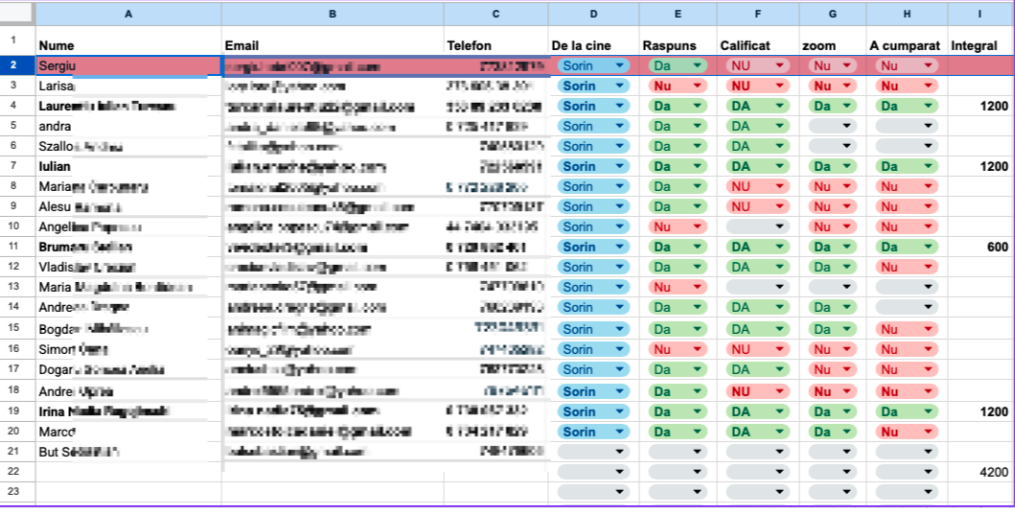Expand Calificat dropdown in row 8
Viewport: 1015px width, 508px height.
pos(781,187)
